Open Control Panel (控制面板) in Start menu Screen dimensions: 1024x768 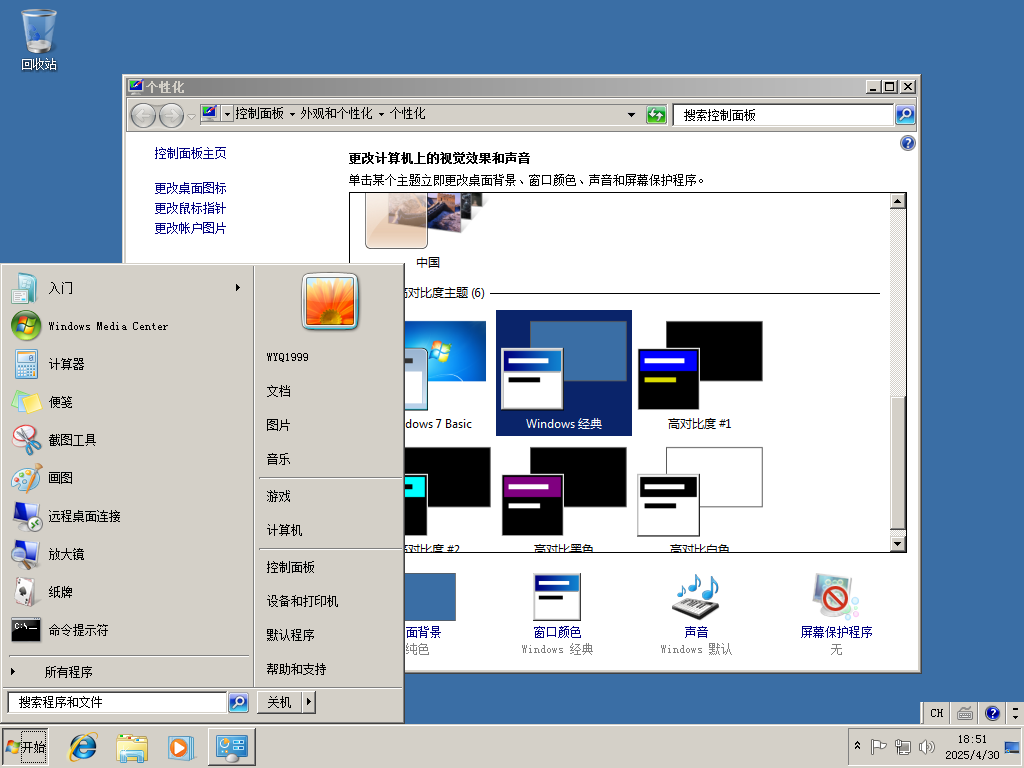(x=329, y=567)
